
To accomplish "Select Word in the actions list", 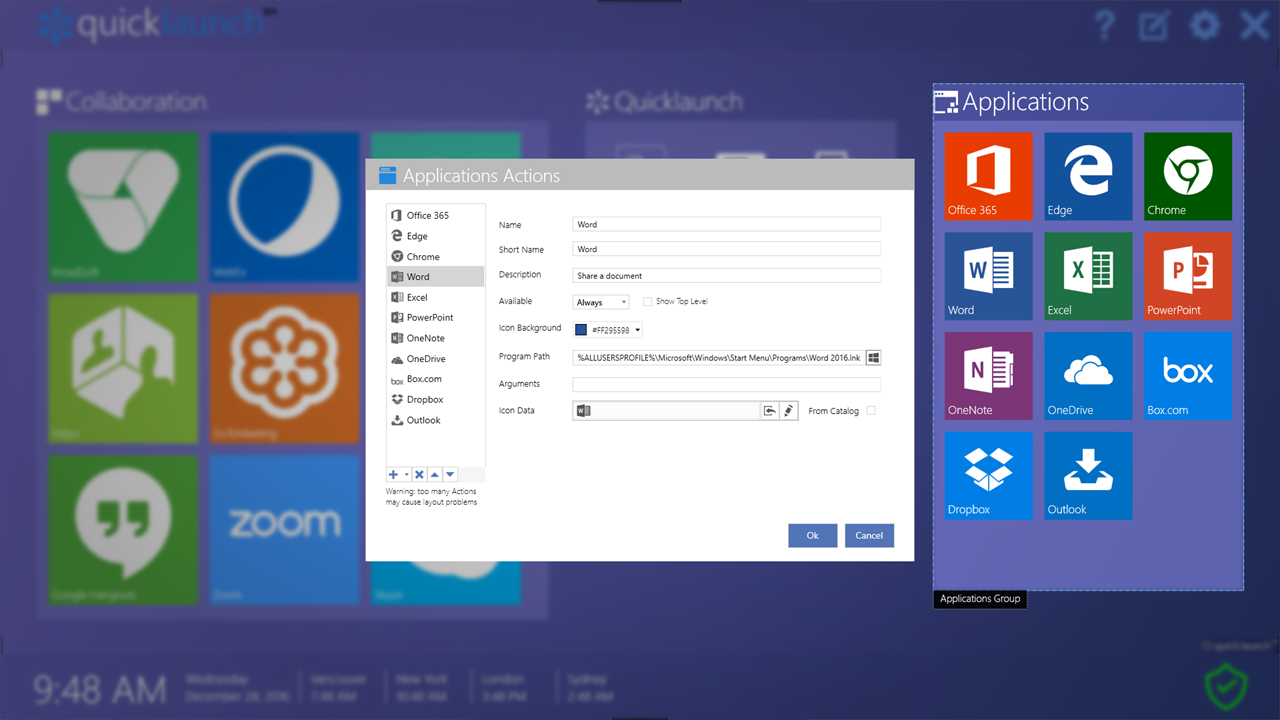I will pos(436,277).
